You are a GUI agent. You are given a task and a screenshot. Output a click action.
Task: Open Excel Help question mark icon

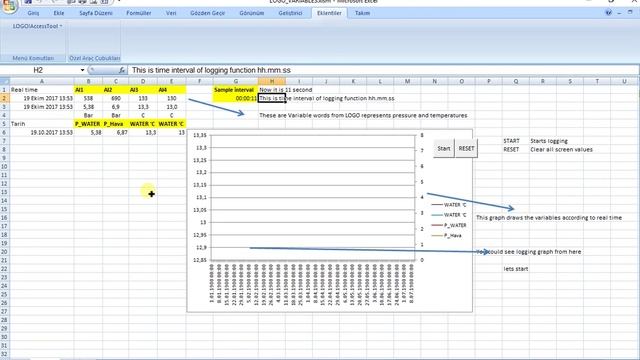pos(608,13)
